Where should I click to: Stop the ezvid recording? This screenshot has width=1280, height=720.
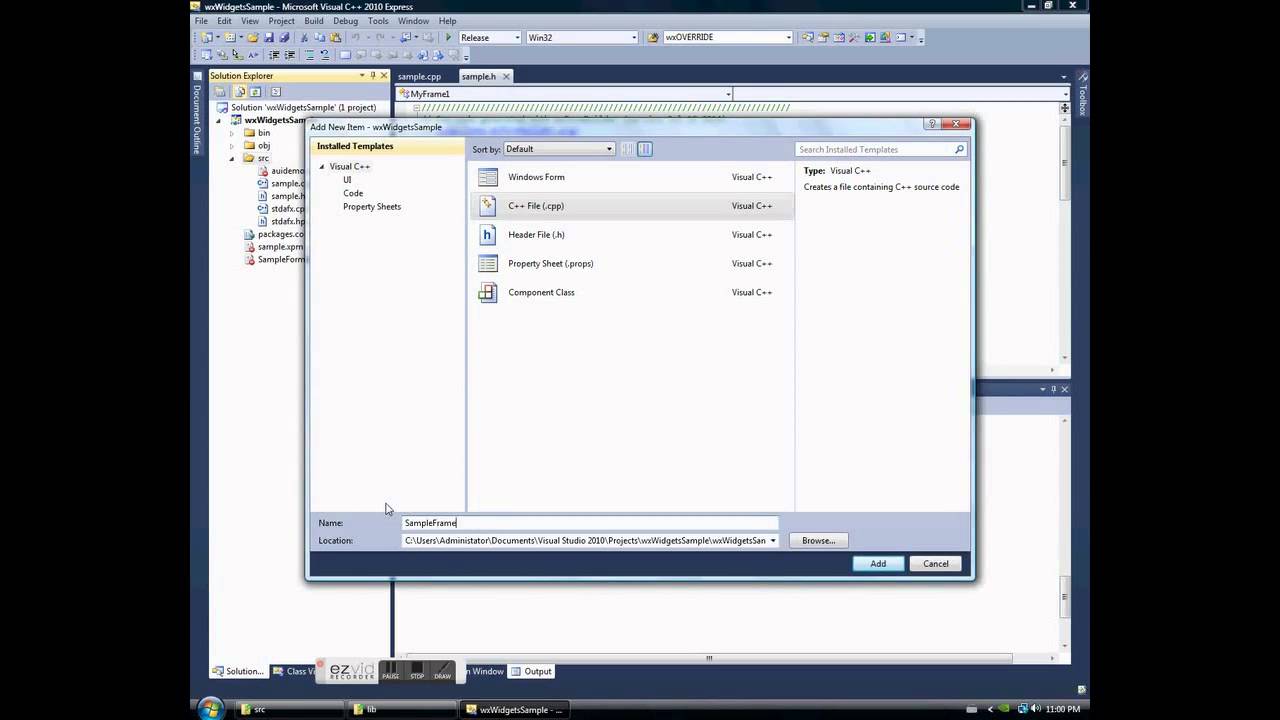pyautogui.click(x=417, y=670)
